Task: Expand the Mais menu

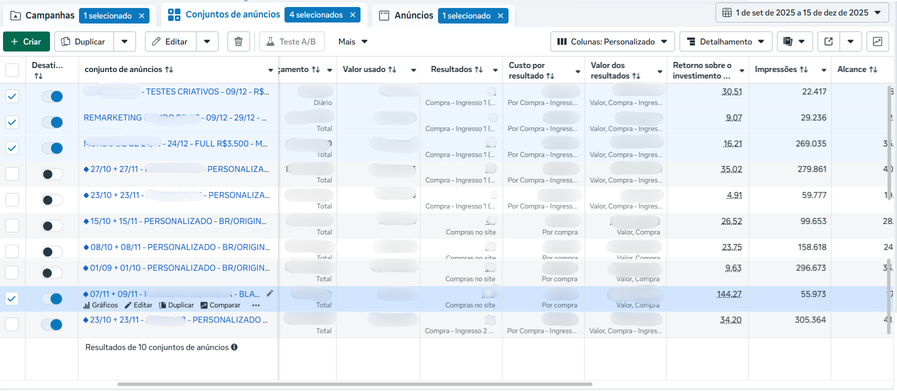Action: pyautogui.click(x=352, y=42)
